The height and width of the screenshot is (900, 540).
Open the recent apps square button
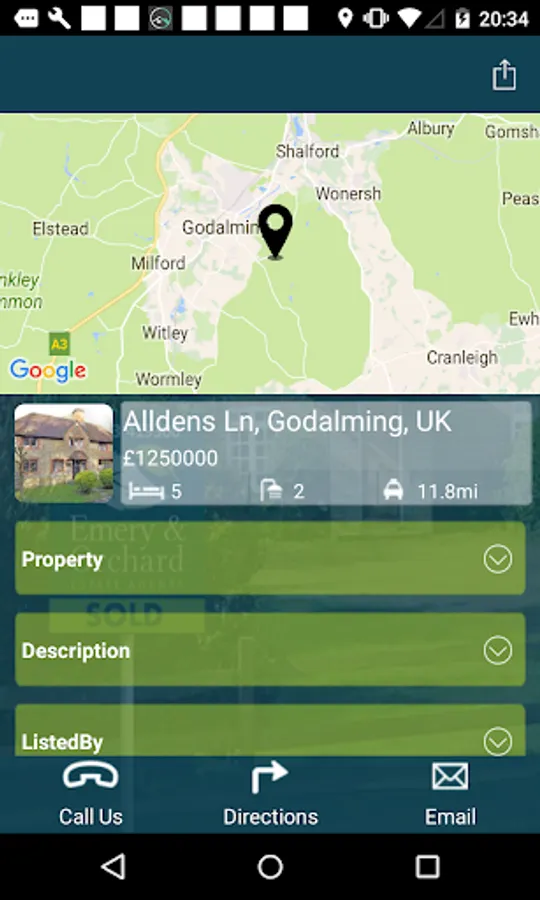point(428,867)
